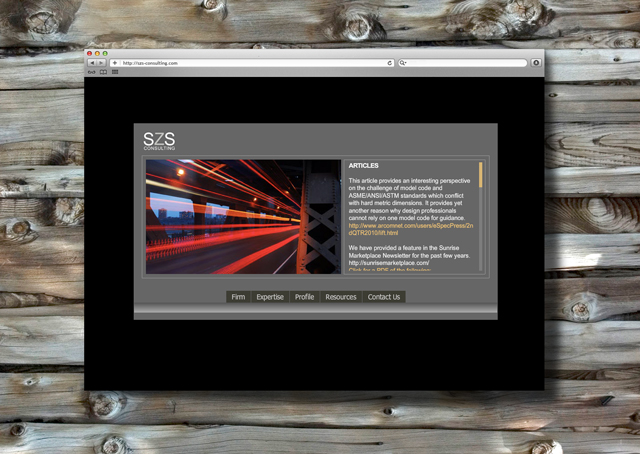
Task: Open the search magnifier dropdown
Action: tap(402, 63)
